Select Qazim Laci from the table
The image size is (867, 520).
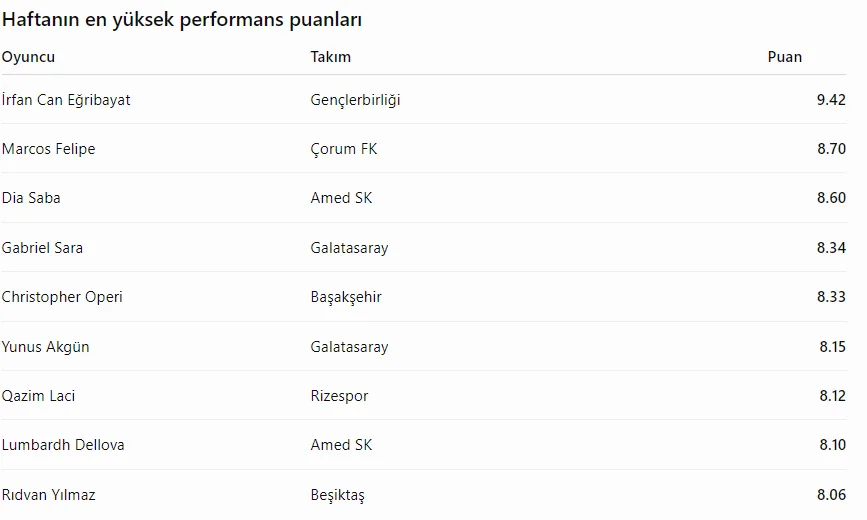click(38, 396)
